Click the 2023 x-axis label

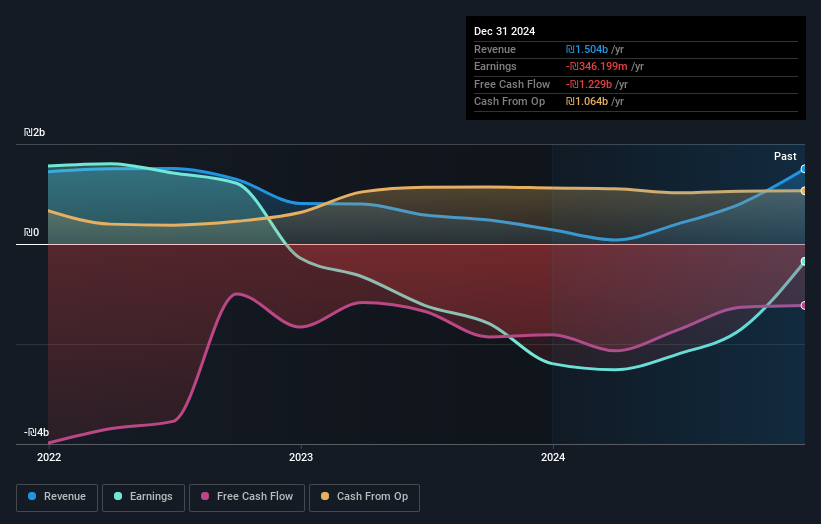301,457
